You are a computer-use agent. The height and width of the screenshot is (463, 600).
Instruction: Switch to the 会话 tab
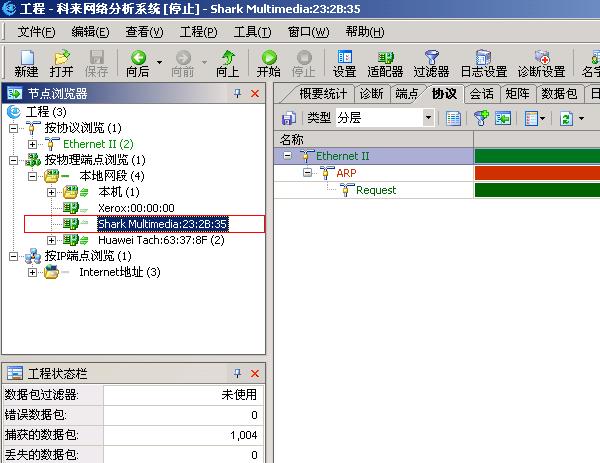click(481, 94)
